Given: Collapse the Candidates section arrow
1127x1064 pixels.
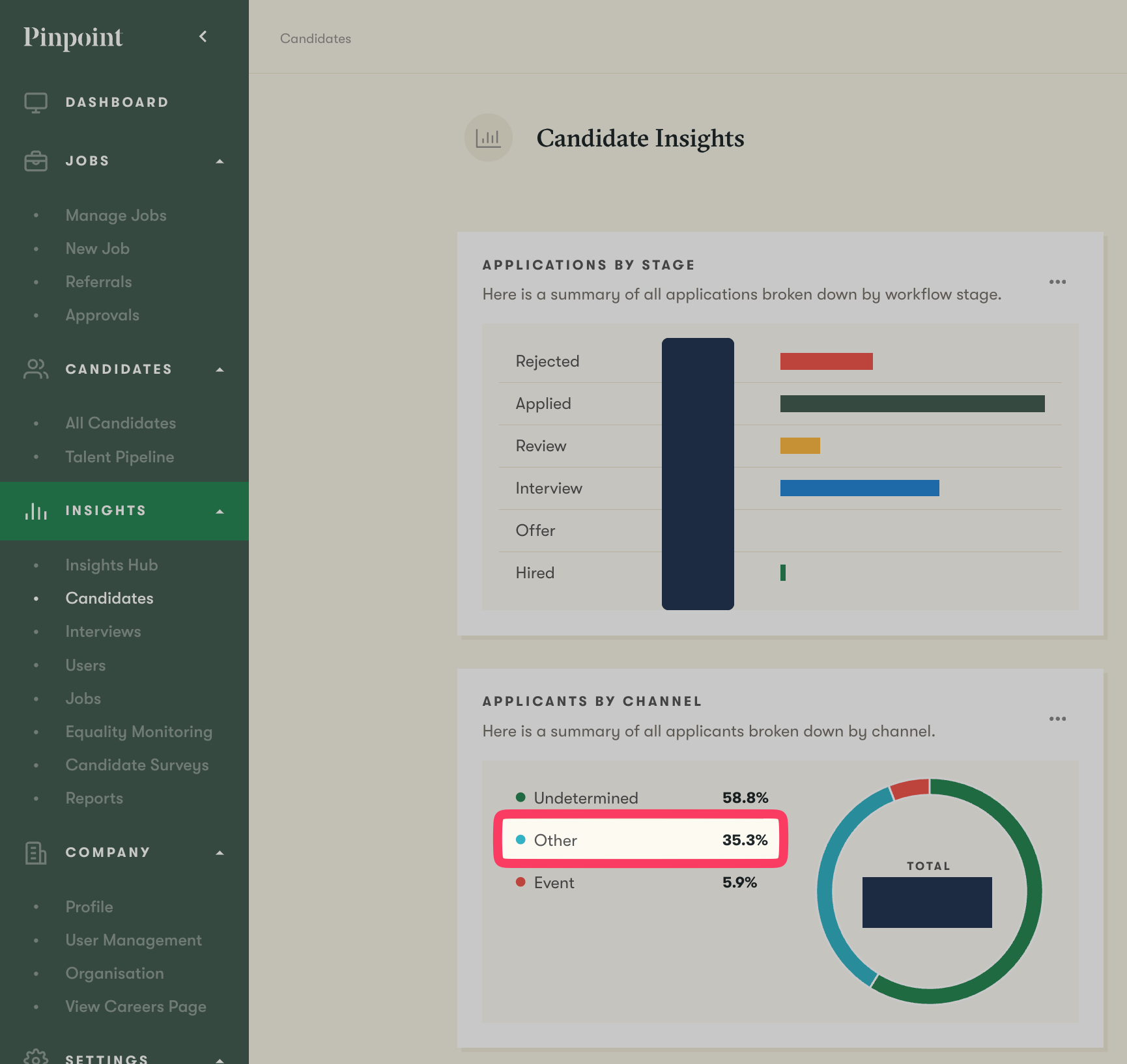Looking at the screenshot, I should point(220,370).
